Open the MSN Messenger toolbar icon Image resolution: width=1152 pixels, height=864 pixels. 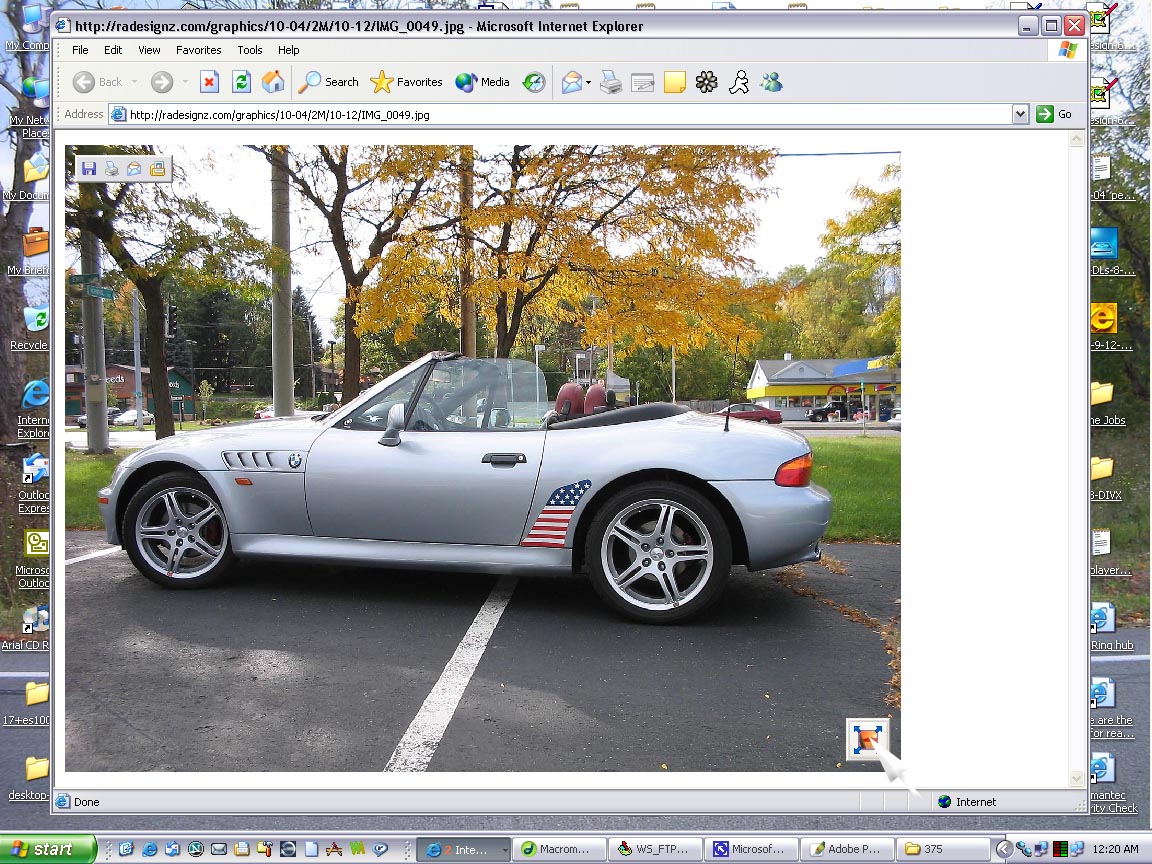[771, 83]
